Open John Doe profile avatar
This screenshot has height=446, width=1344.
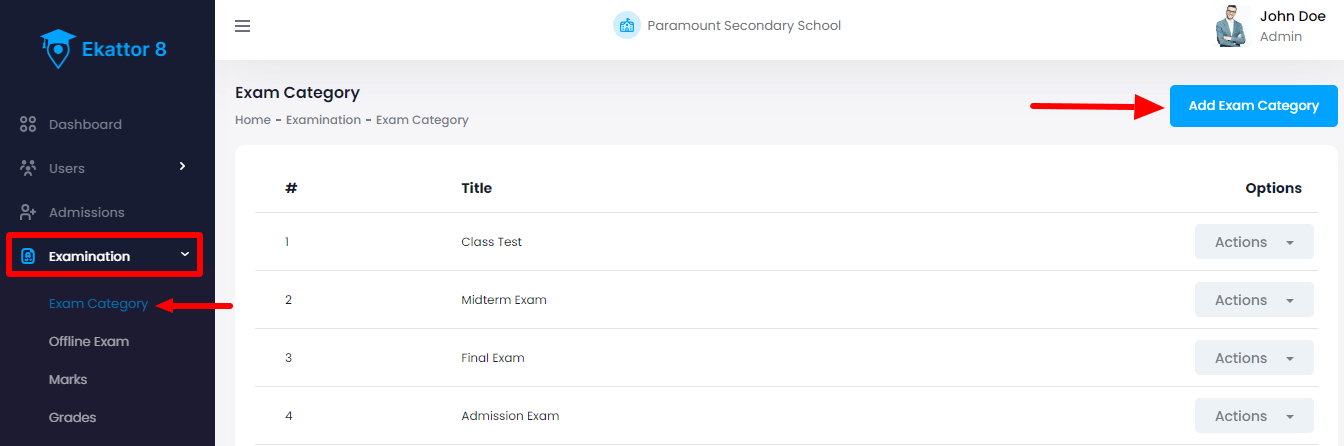click(x=1232, y=26)
